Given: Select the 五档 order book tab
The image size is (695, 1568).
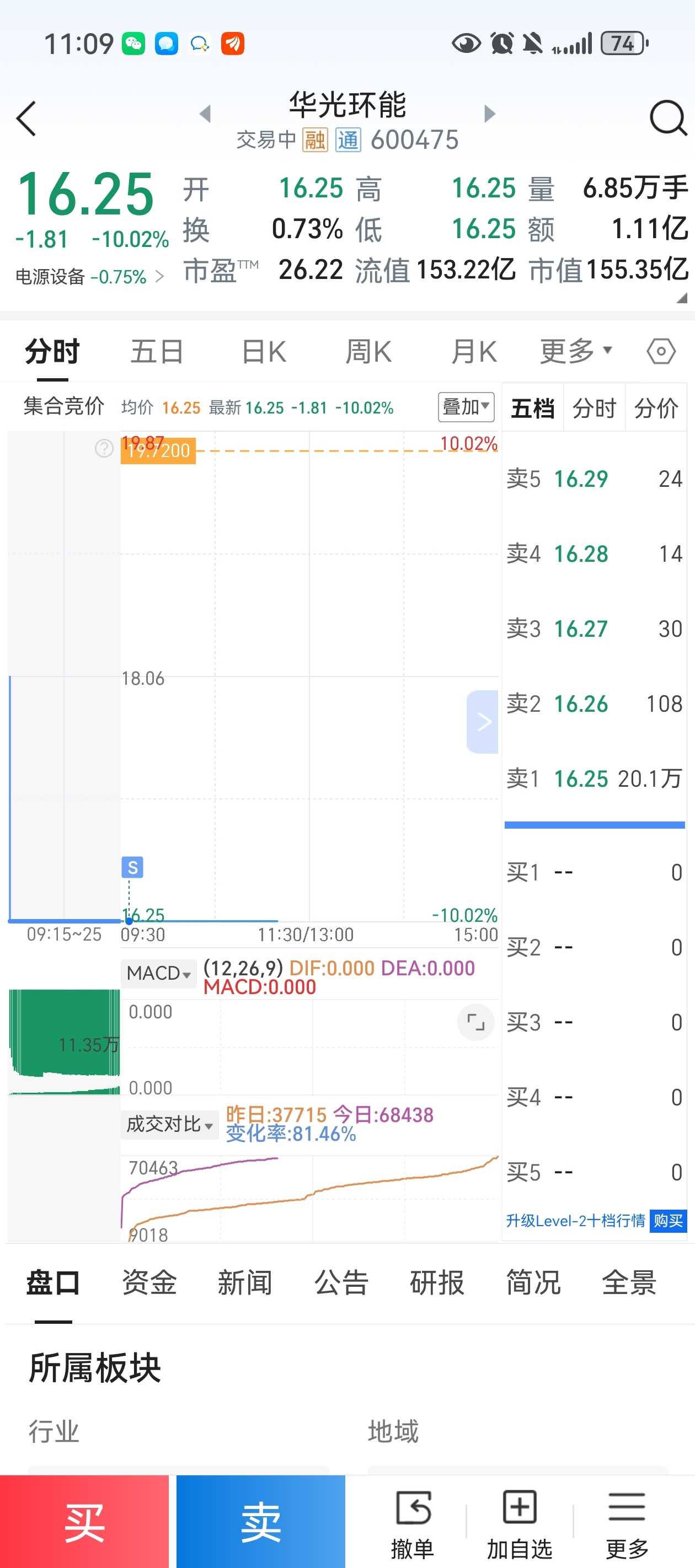Looking at the screenshot, I should coord(533,408).
